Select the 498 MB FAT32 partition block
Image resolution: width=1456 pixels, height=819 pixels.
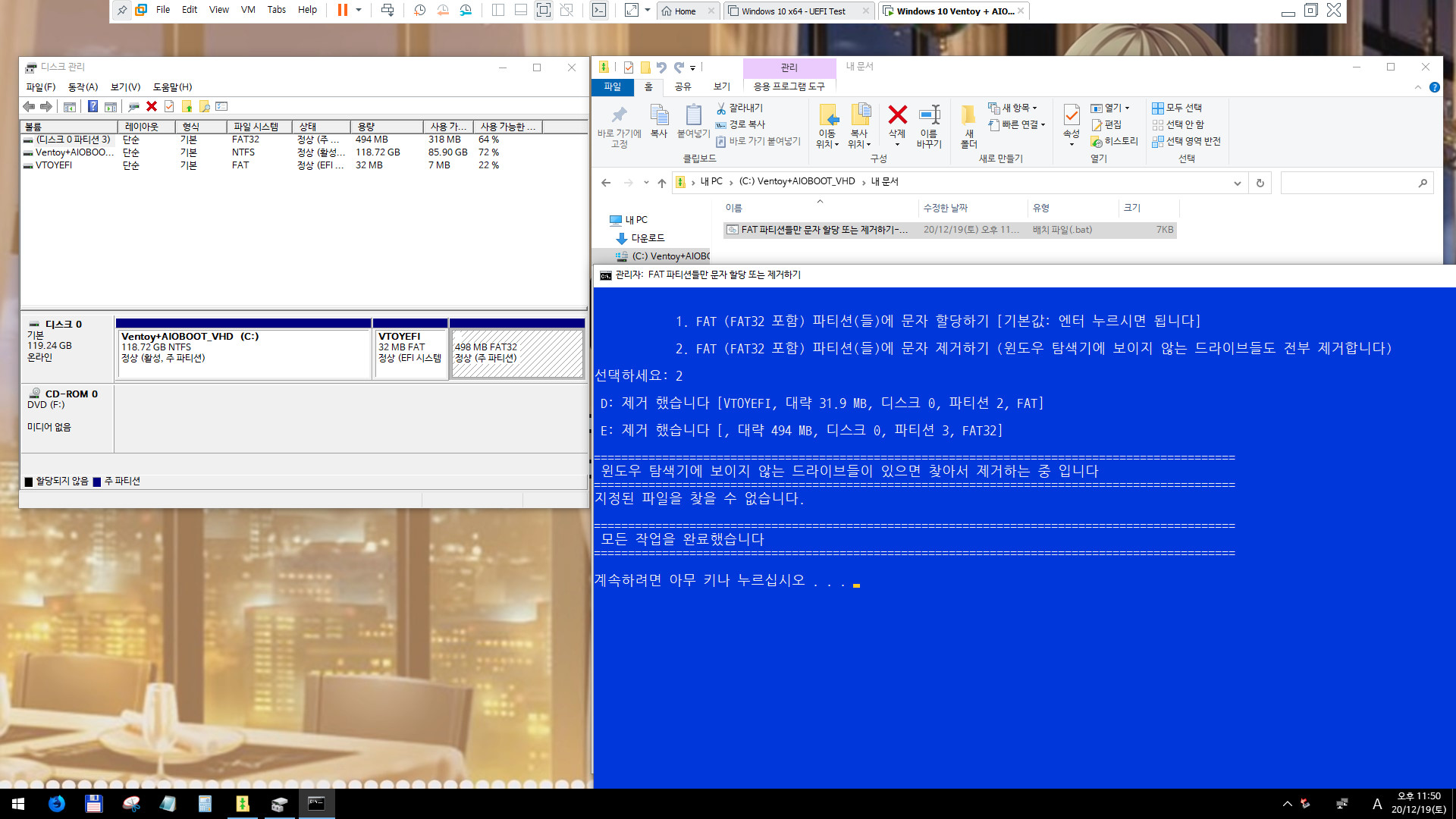point(517,353)
